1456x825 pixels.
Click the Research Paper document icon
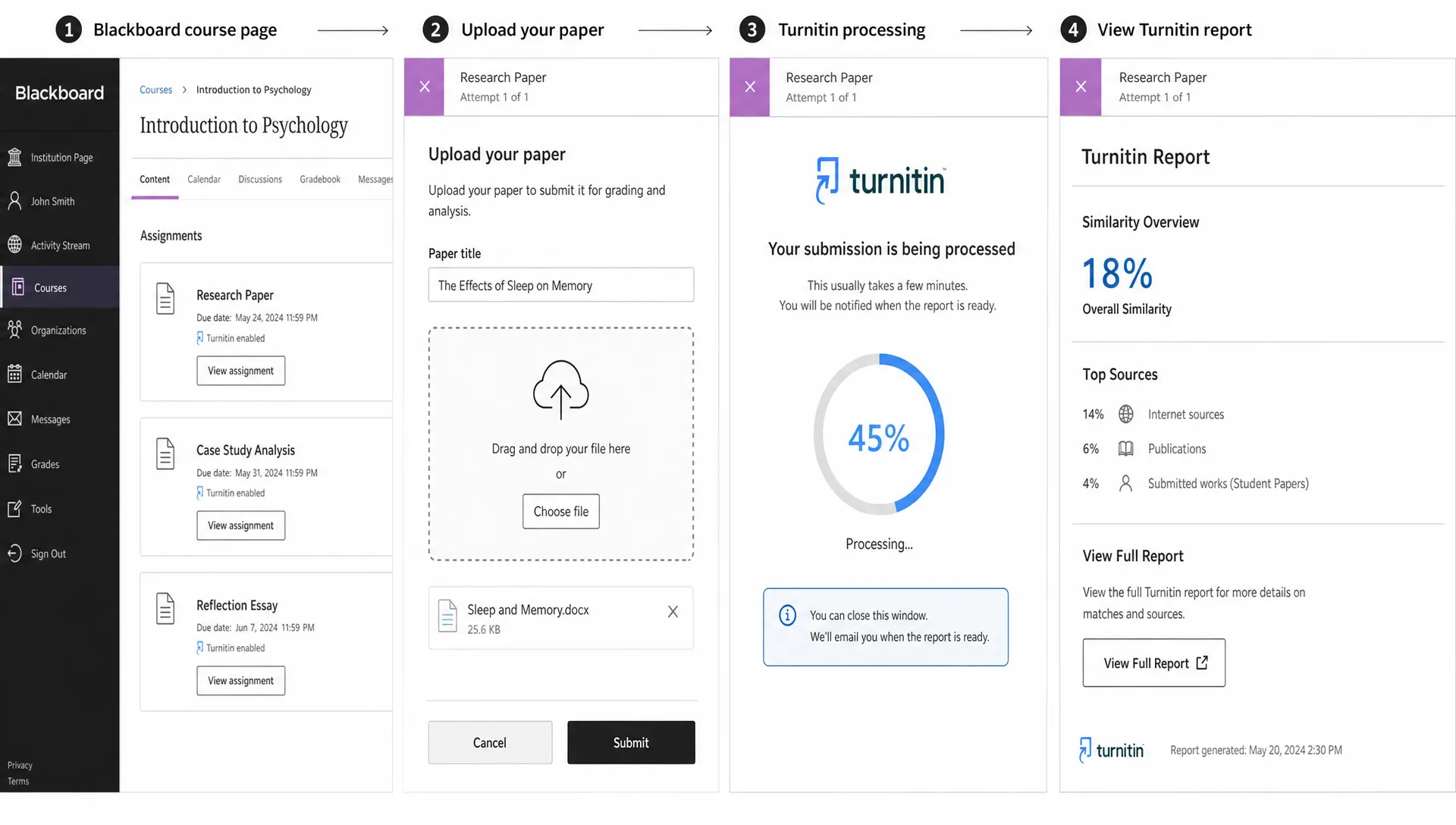point(165,298)
